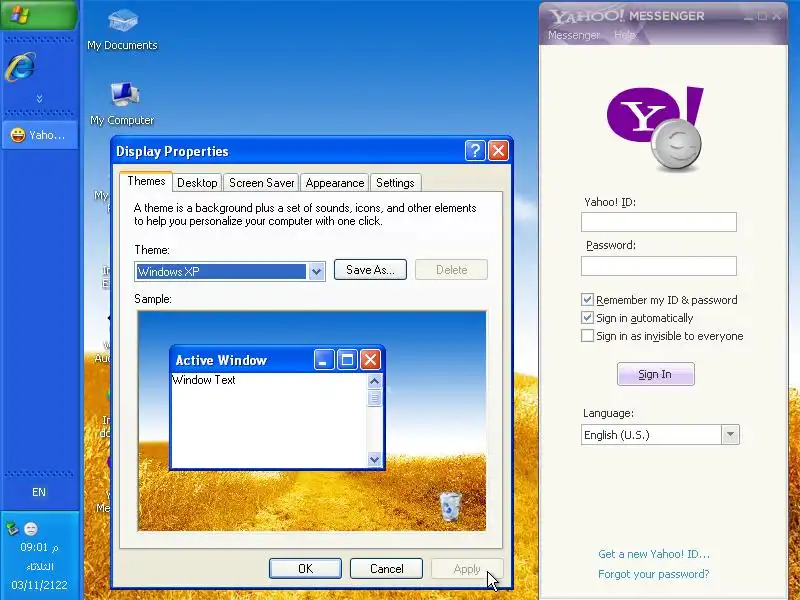This screenshot has width=800, height=600.
Task: Open the Forgot your password link
Action: click(654, 574)
